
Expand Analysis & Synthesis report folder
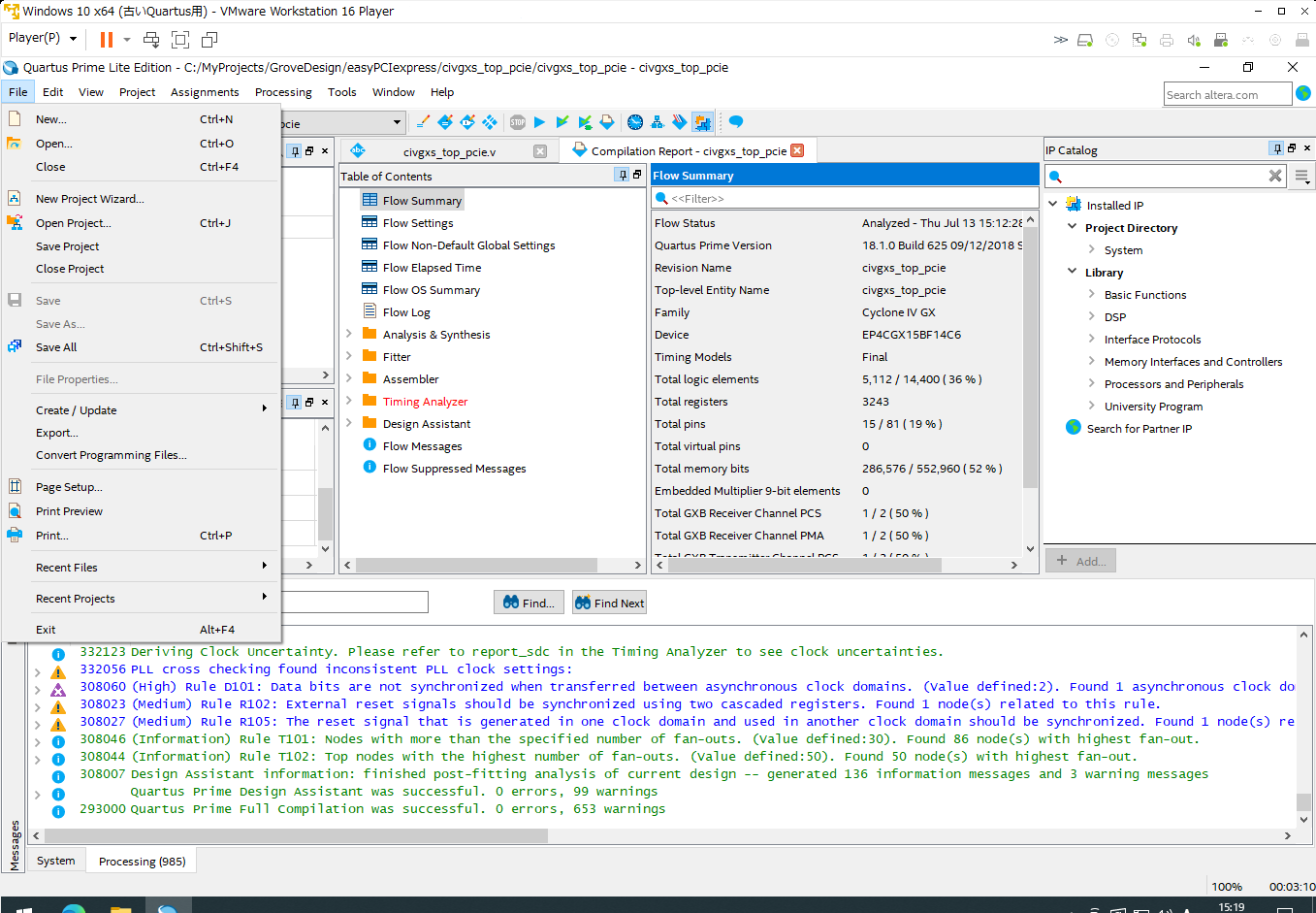pos(349,333)
